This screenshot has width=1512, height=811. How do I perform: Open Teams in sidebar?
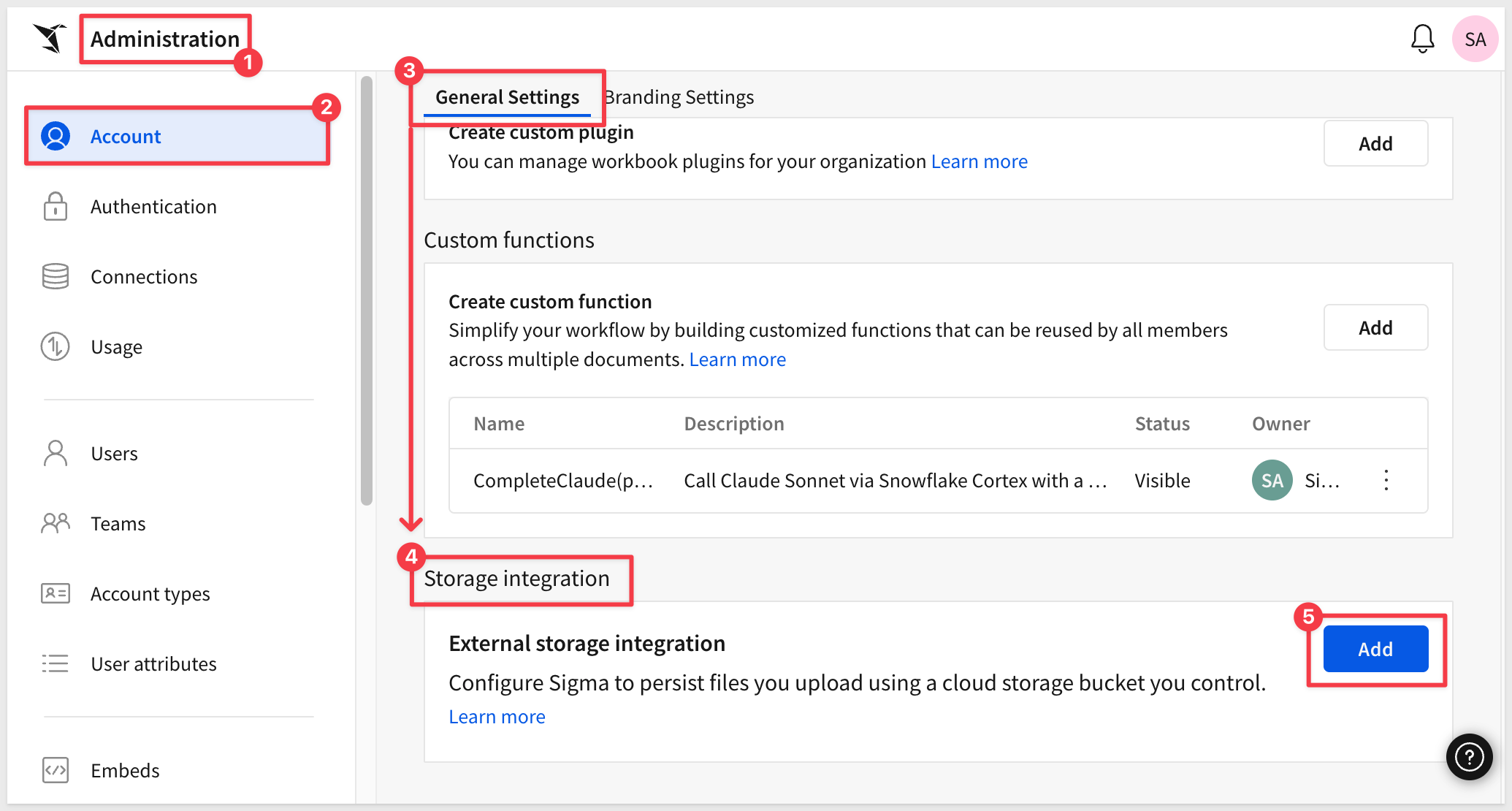point(118,524)
